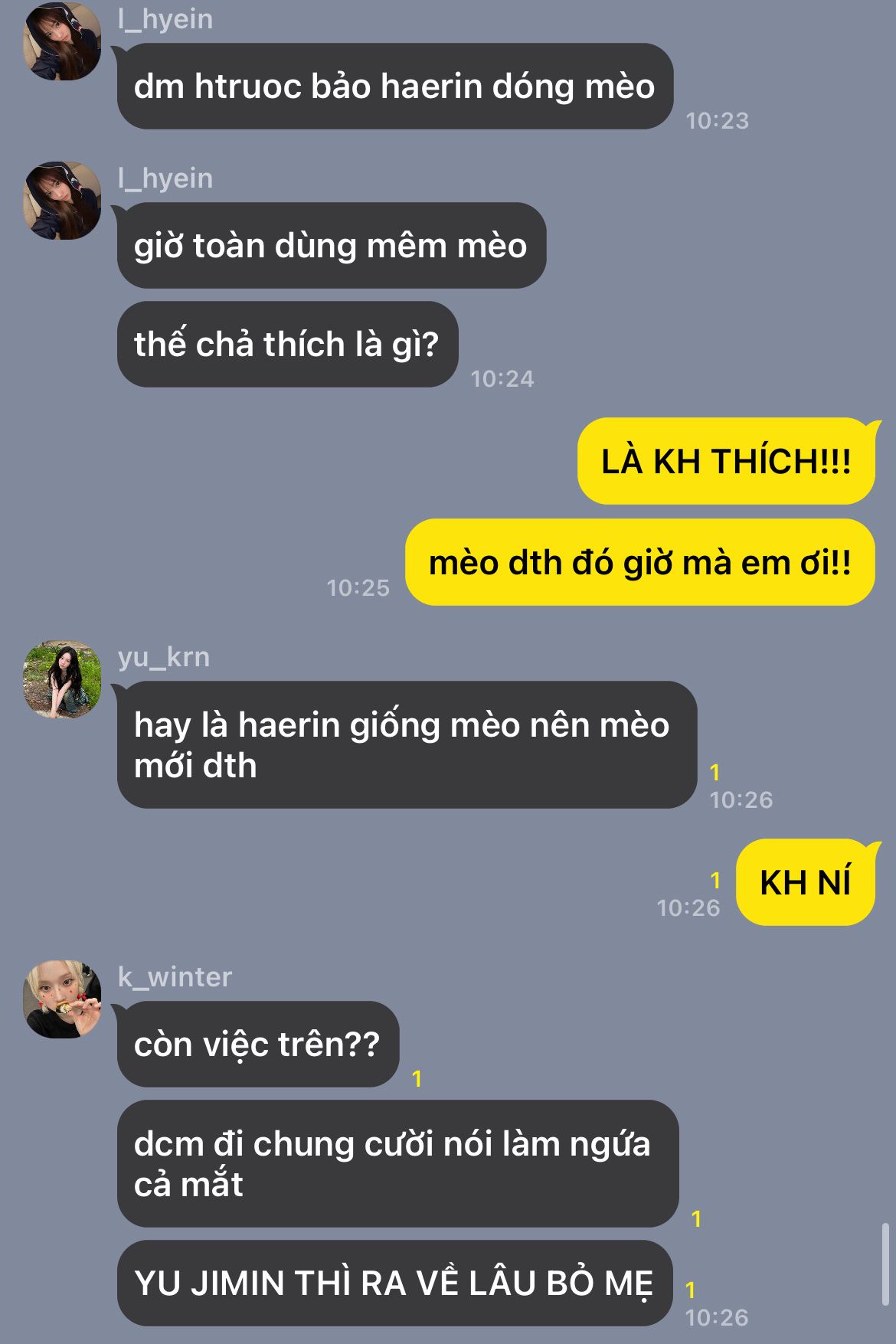This screenshot has width=896, height=1344.
Task: Tap the "hay là haerin giống mèo" message
Action: (407, 744)
